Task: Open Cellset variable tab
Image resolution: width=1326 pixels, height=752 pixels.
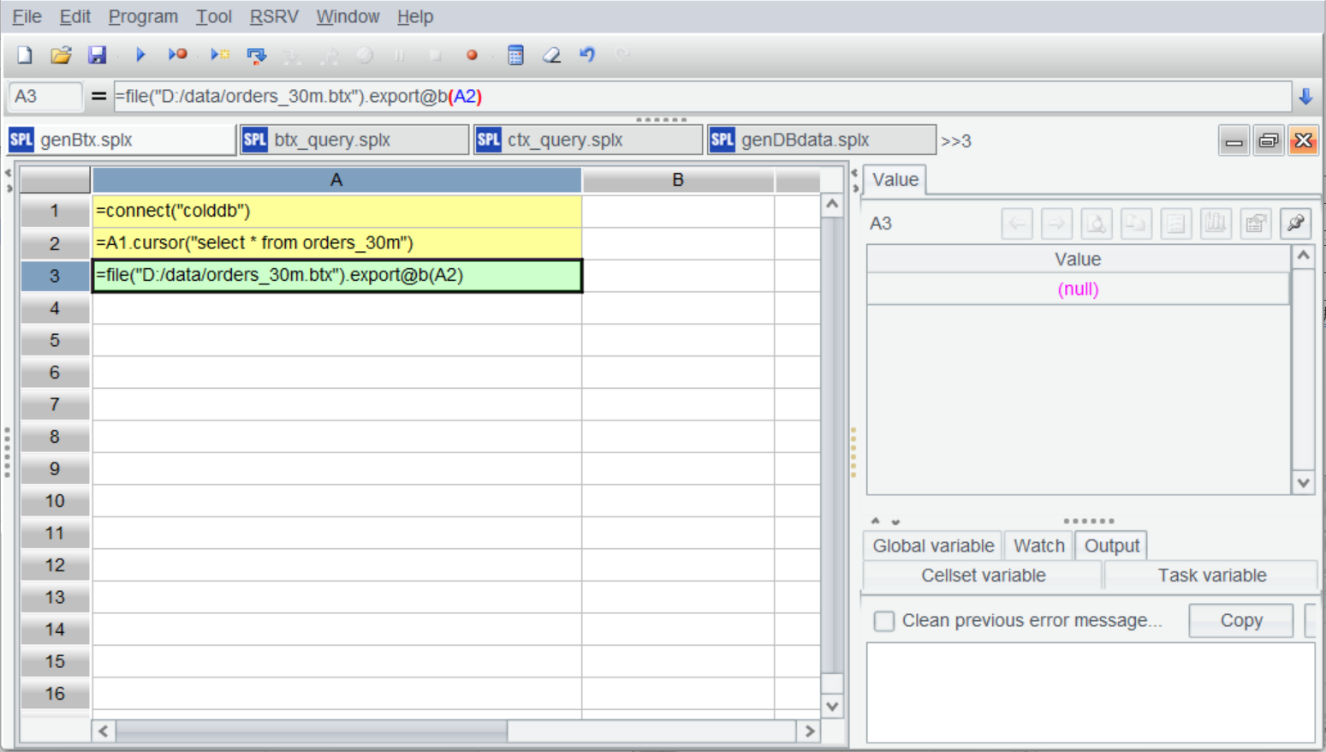Action: (x=983, y=576)
